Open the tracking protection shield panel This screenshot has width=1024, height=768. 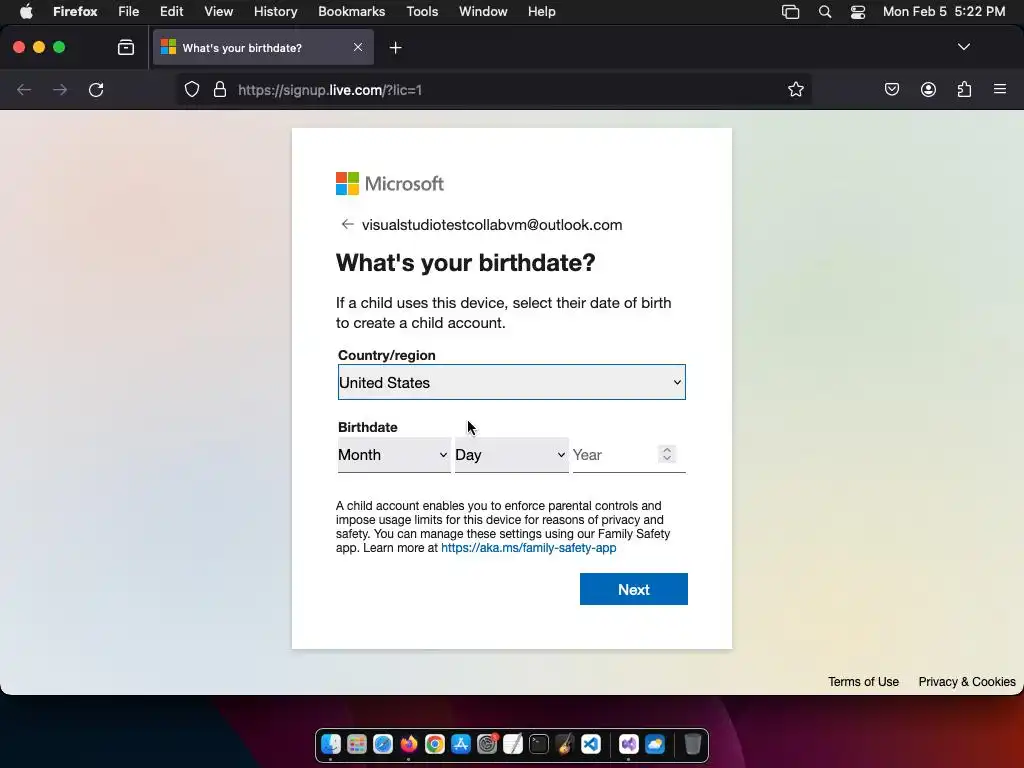click(x=191, y=89)
